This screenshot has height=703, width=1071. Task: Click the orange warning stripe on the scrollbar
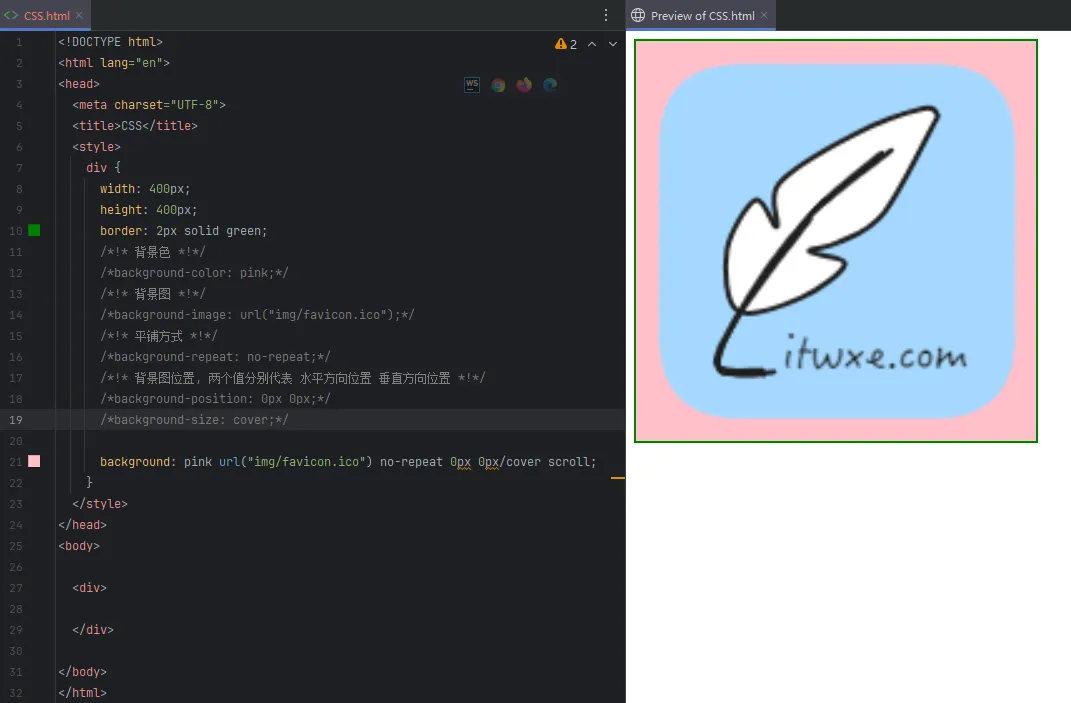coord(617,478)
